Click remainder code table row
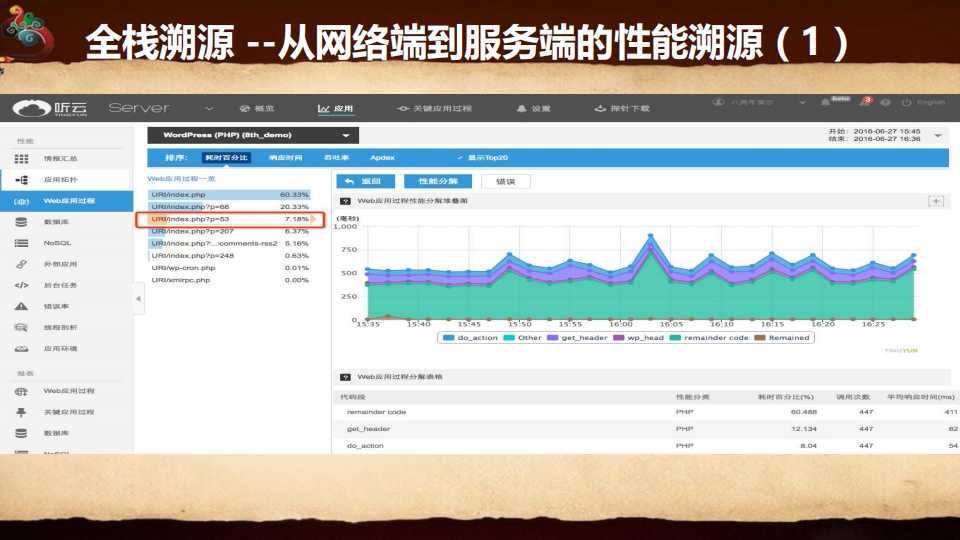Screen dimensions: 960x540 tap(646, 412)
